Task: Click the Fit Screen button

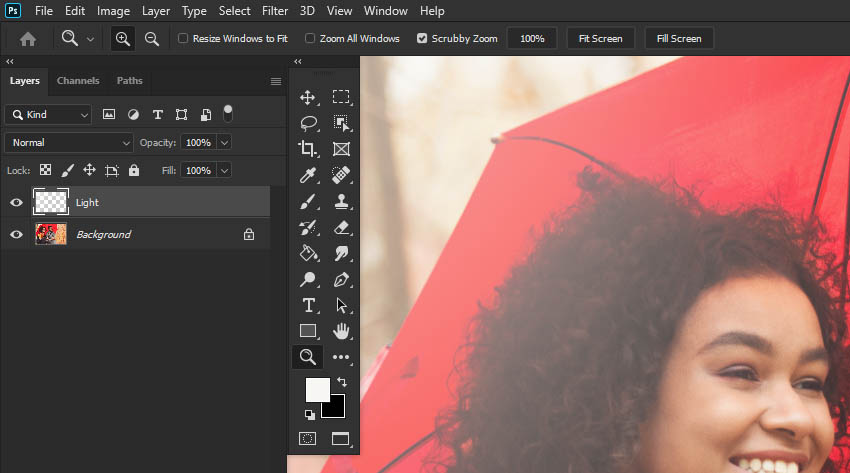Action: (x=600, y=38)
